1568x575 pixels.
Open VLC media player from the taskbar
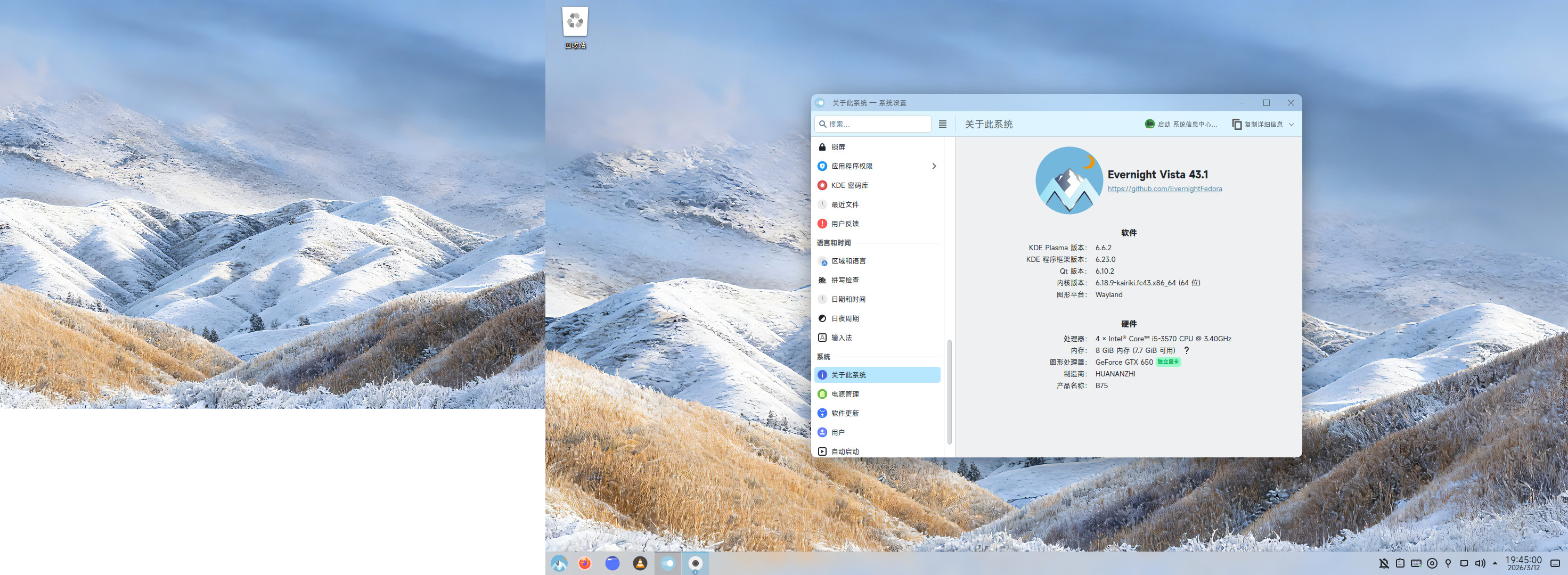[640, 563]
